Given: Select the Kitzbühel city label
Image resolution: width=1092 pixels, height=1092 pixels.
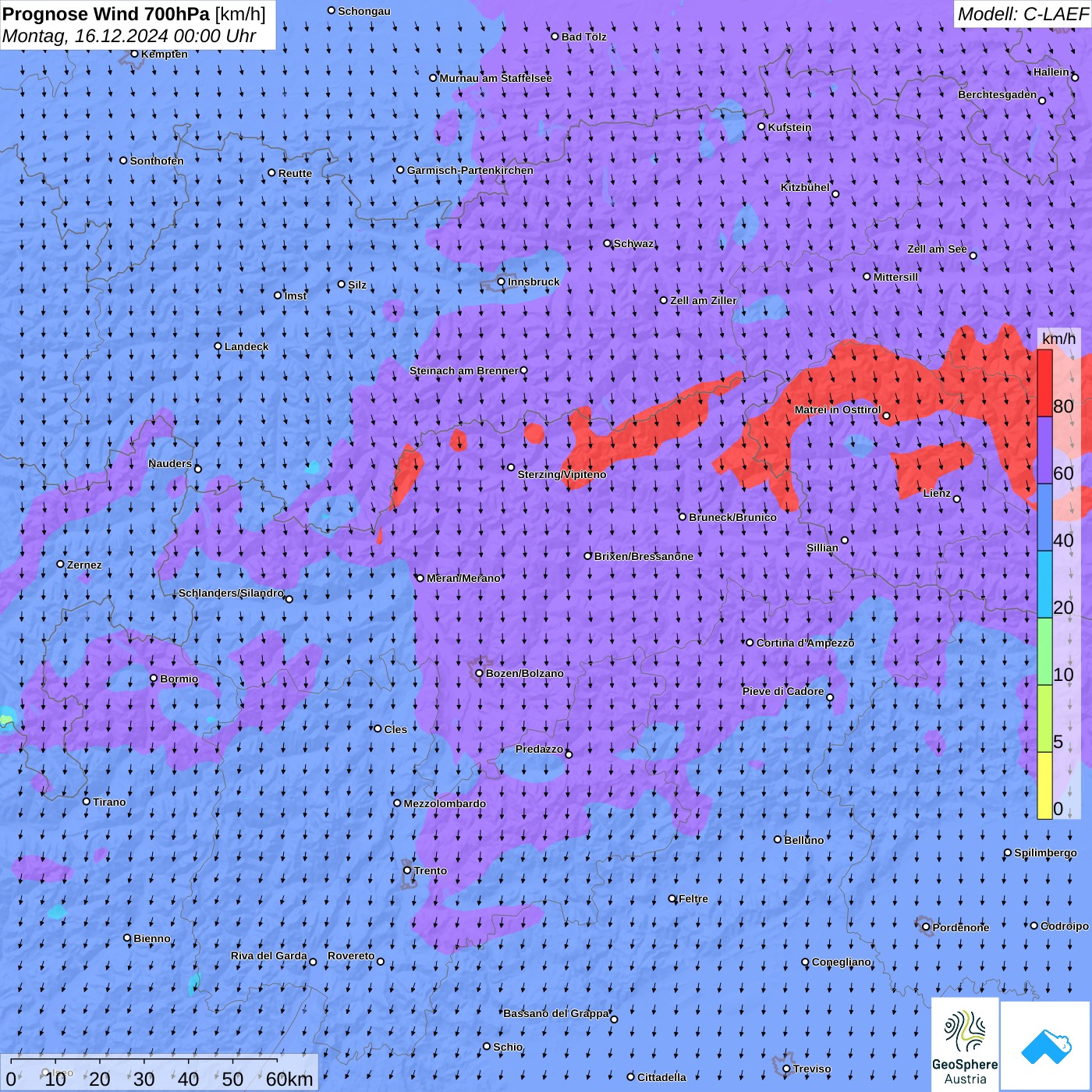Looking at the screenshot, I should pyautogui.click(x=805, y=187).
